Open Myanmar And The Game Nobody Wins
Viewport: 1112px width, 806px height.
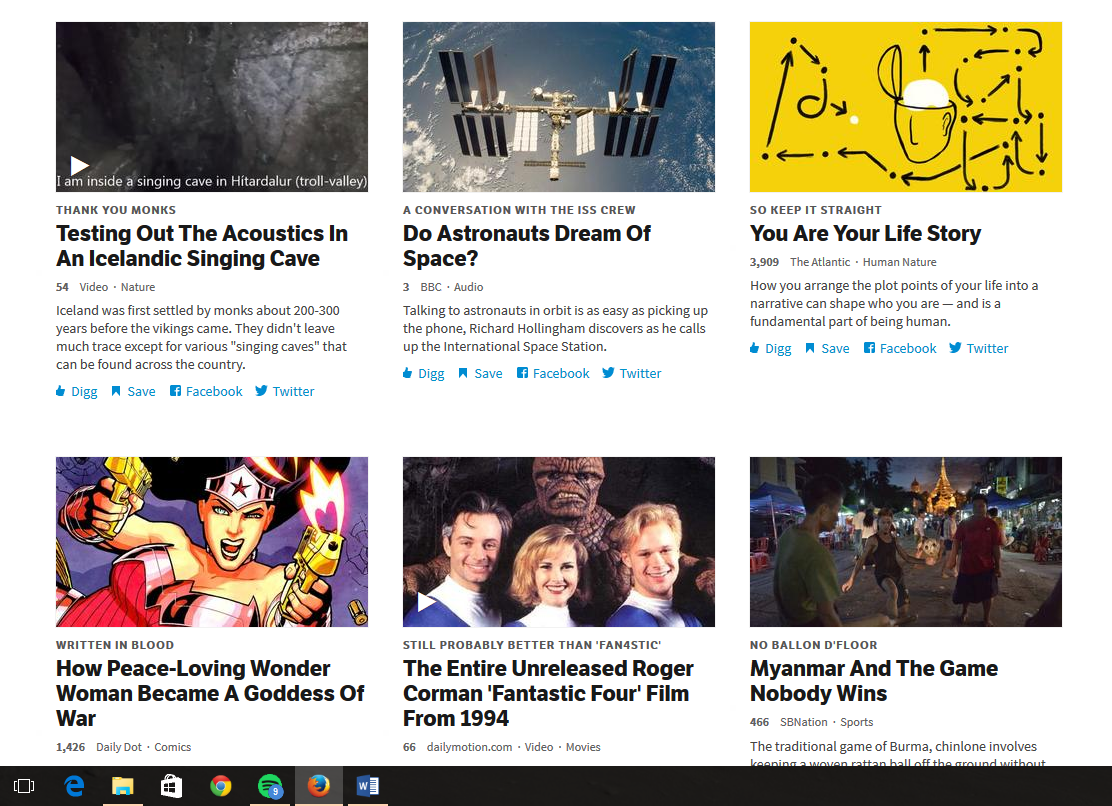[x=874, y=681]
